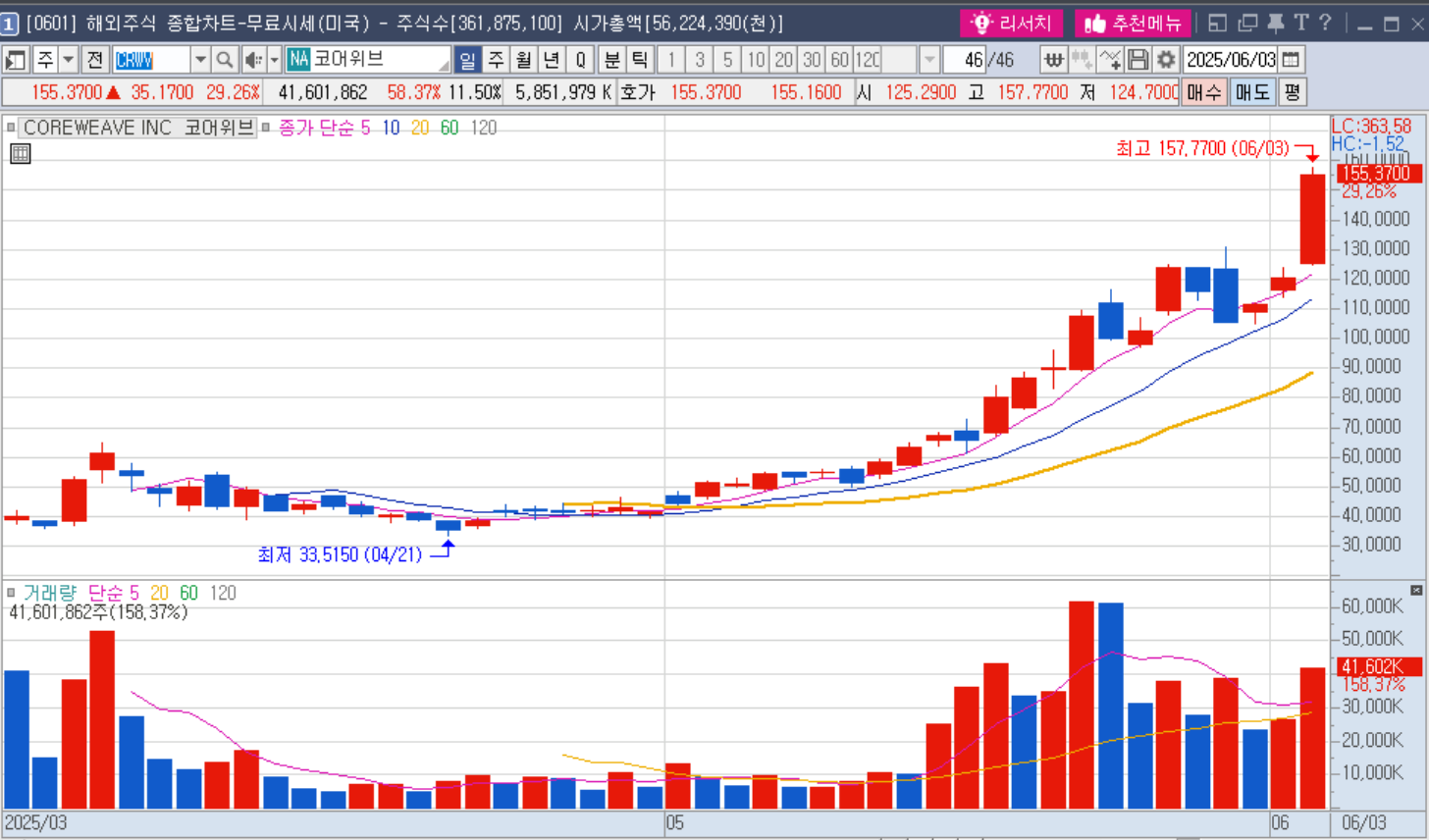Open the calendar date picker icon
The image size is (1429, 840).
[x=1292, y=60]
